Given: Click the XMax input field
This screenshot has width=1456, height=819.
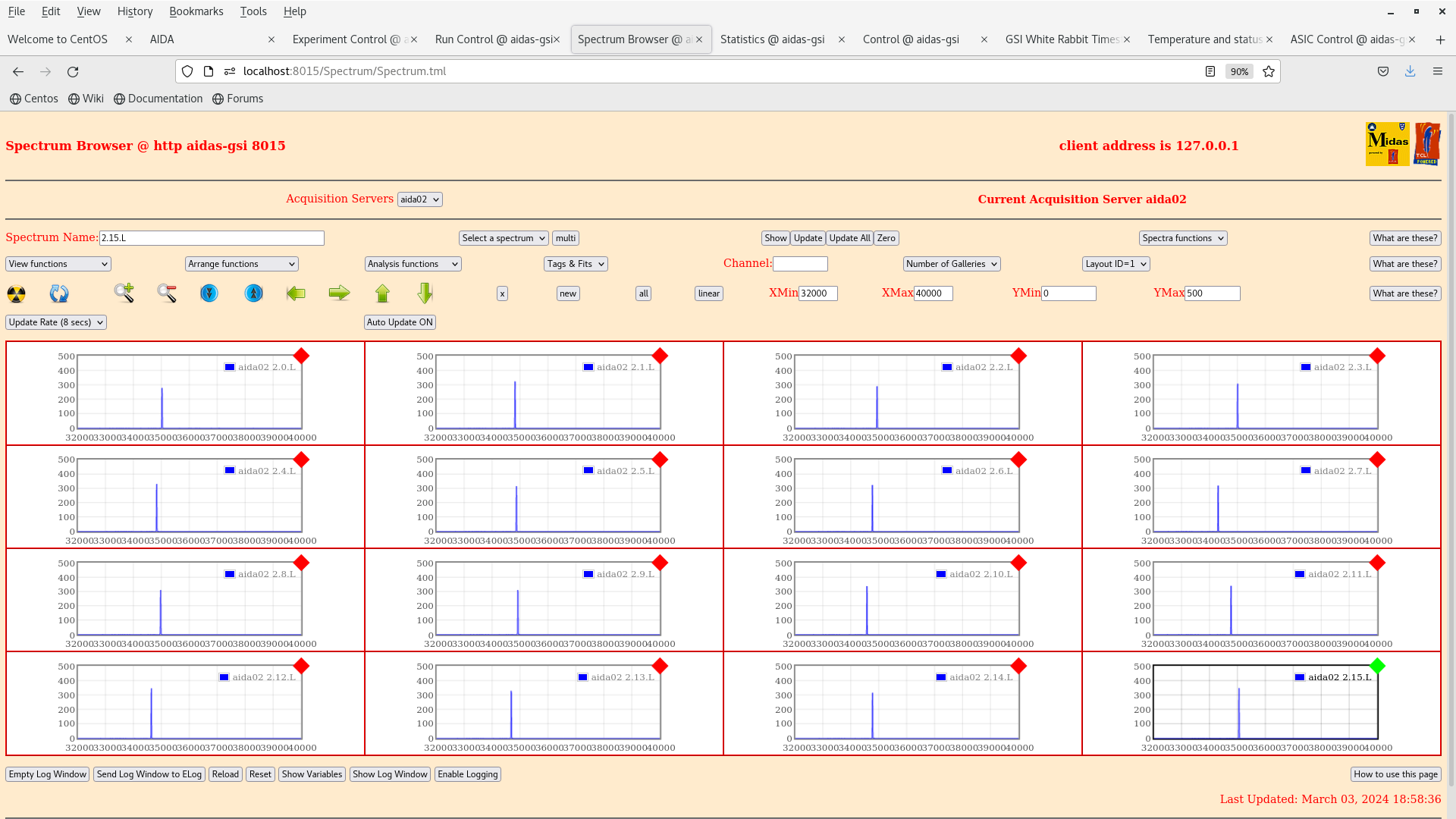Looking at the screenshot, I should coord(933,293).
